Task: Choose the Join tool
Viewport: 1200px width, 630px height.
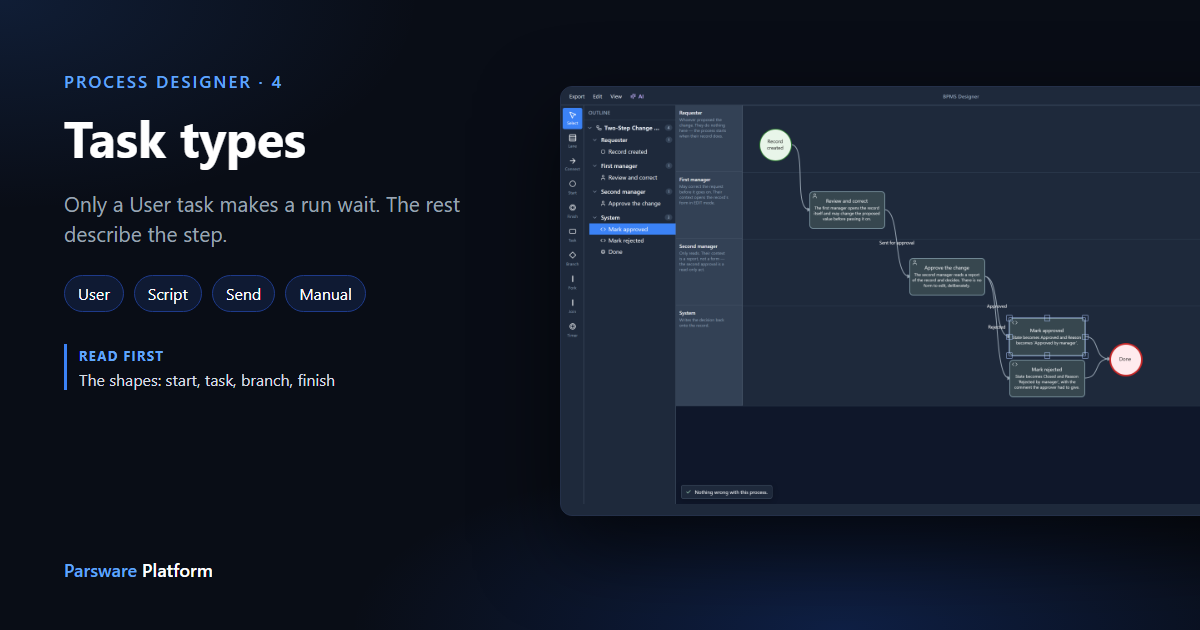Action: point(572,306)
